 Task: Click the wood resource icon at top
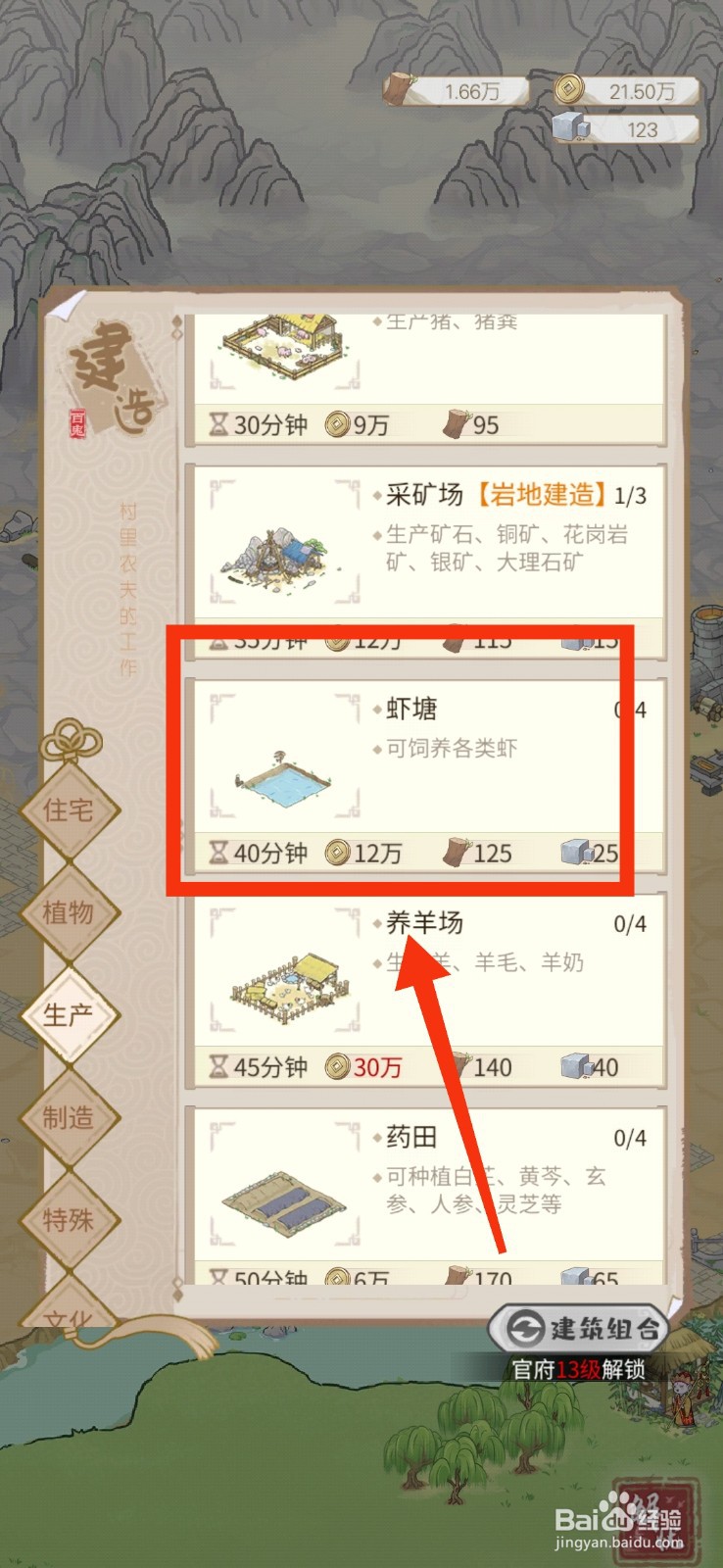click(x=398, y=89)
